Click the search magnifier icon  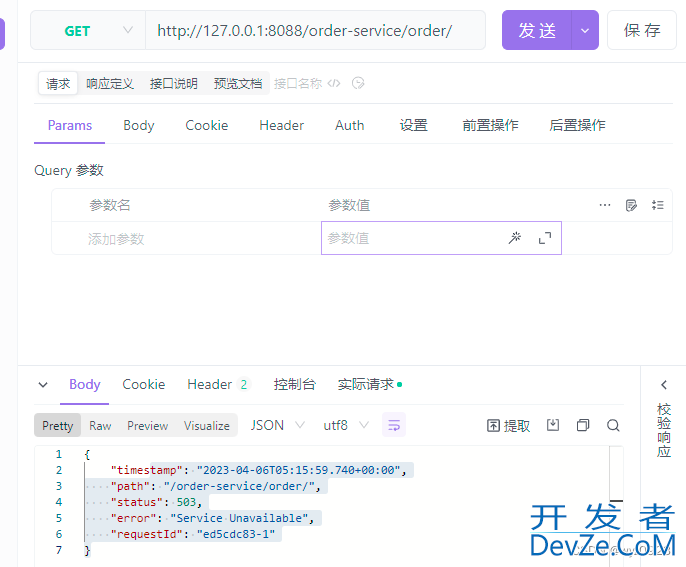click(x=613, y=425)
